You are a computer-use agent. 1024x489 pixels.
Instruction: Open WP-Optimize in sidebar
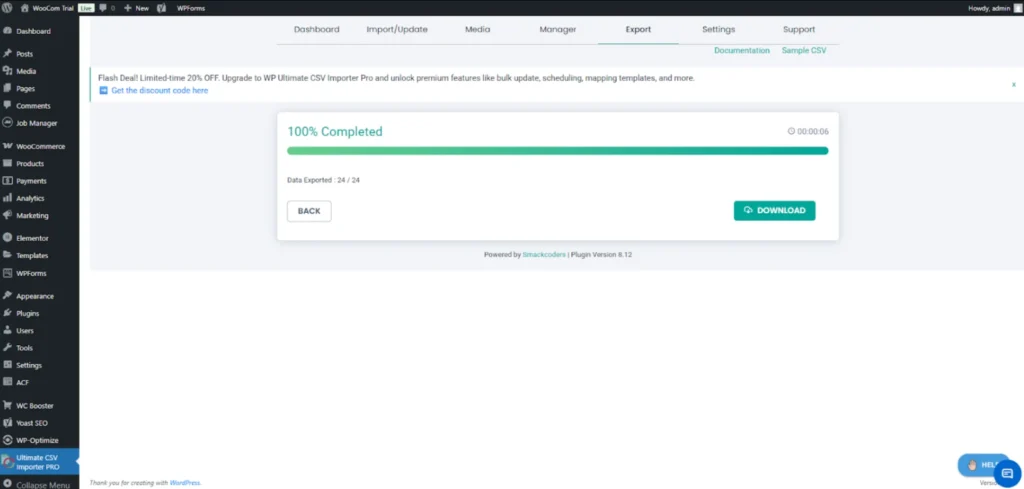pyautogui.click(x=39, y=440)
